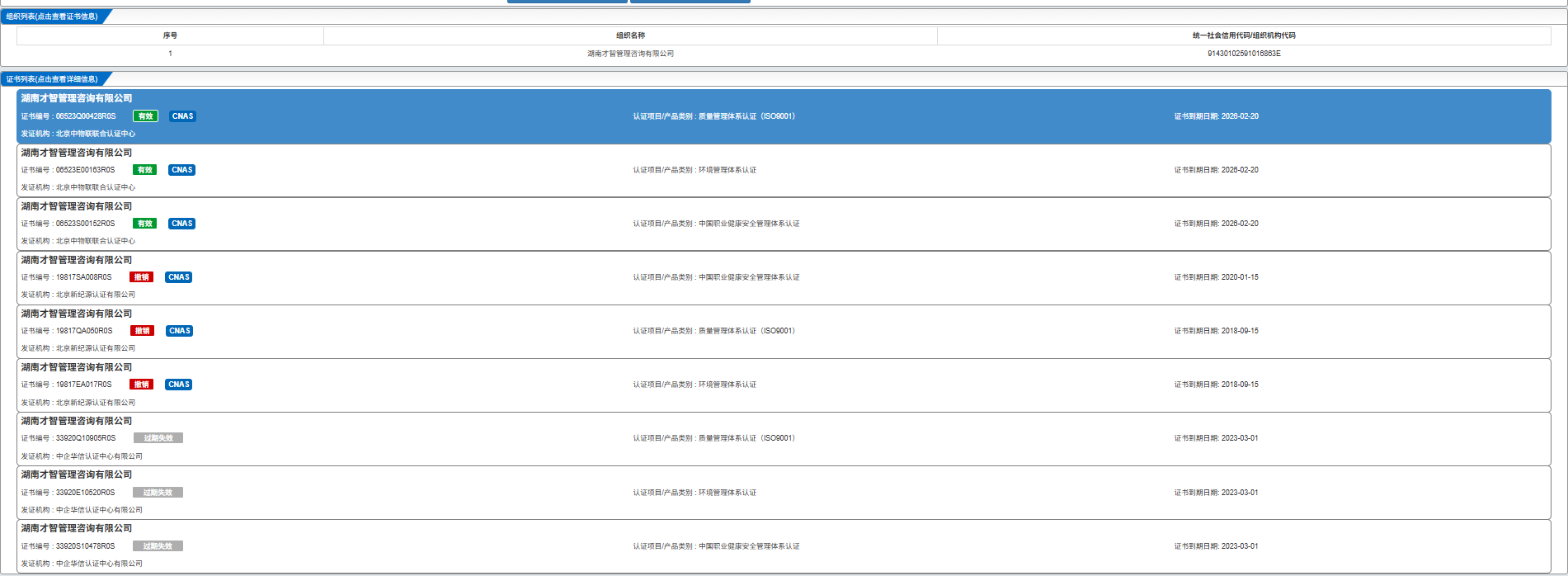Image resolution: width=1568 pixels, height=576 pixels.
Task: Click expiry date 2023-03-01 for 33920S10478R0S
Action: tap(1240, 546)
